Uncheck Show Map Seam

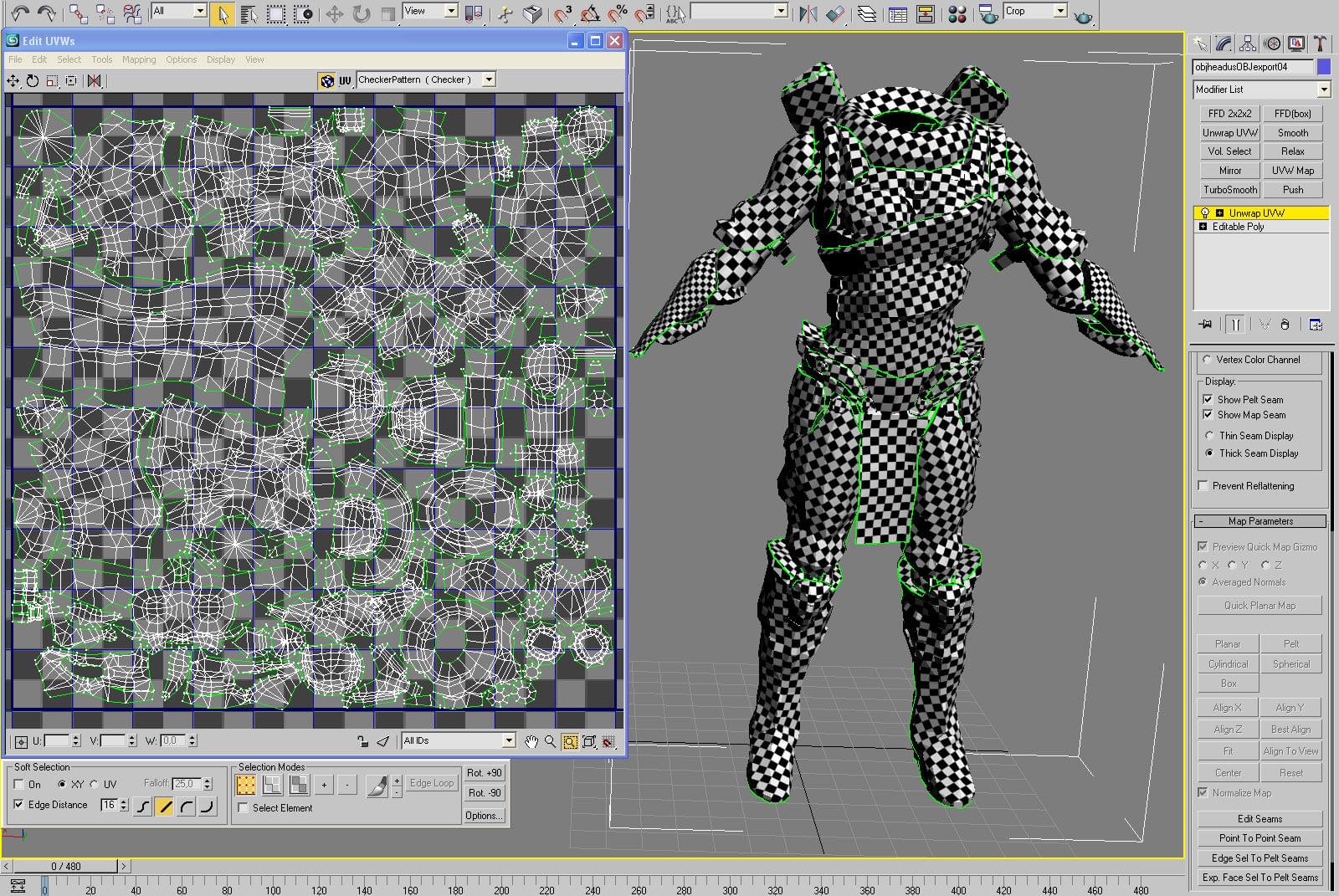[x=1208, y=415]
